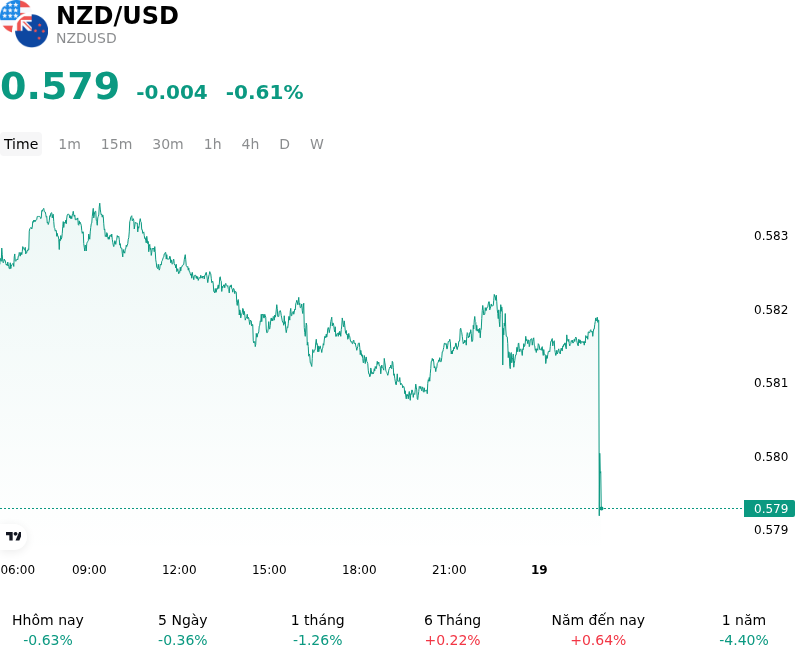The width and height of the screenshot is (800, 660).
Task: Choose the 1 năm range
Action: pyautogui.click(x=743, y=630)
